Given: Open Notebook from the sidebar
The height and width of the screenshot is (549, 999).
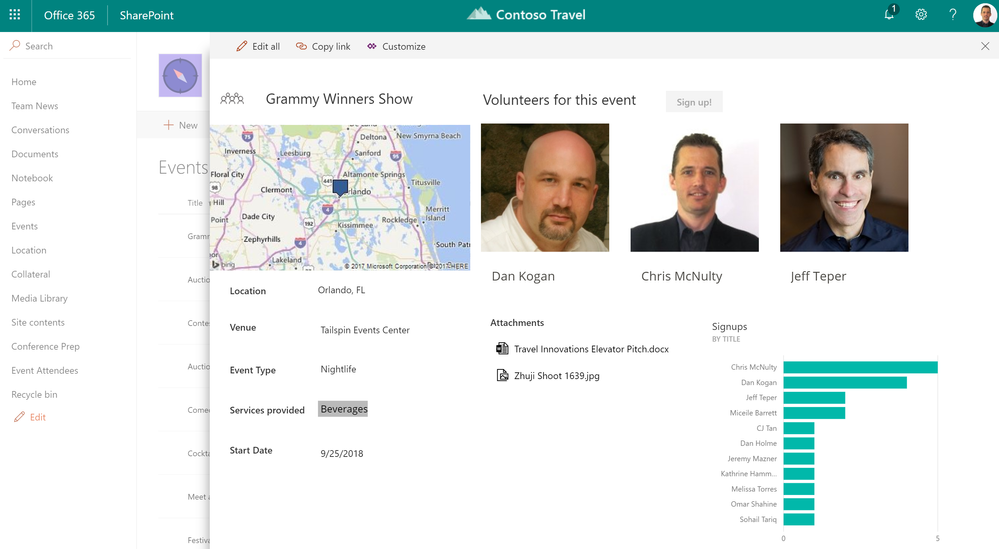Looking at the screenshot, I should [x=32, y=178].
